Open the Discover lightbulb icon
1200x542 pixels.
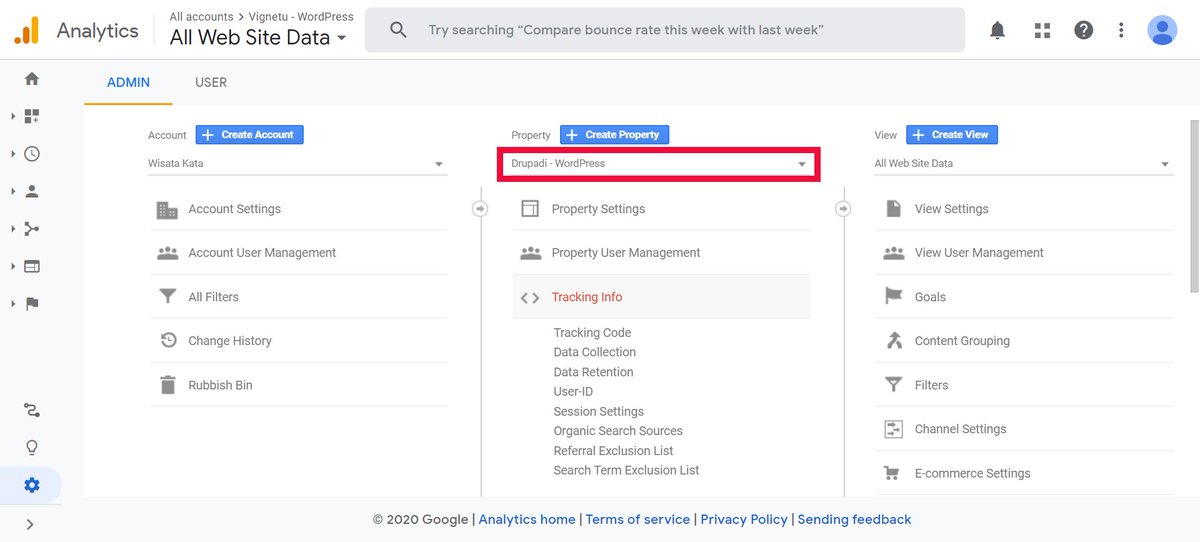click(32, 447)
